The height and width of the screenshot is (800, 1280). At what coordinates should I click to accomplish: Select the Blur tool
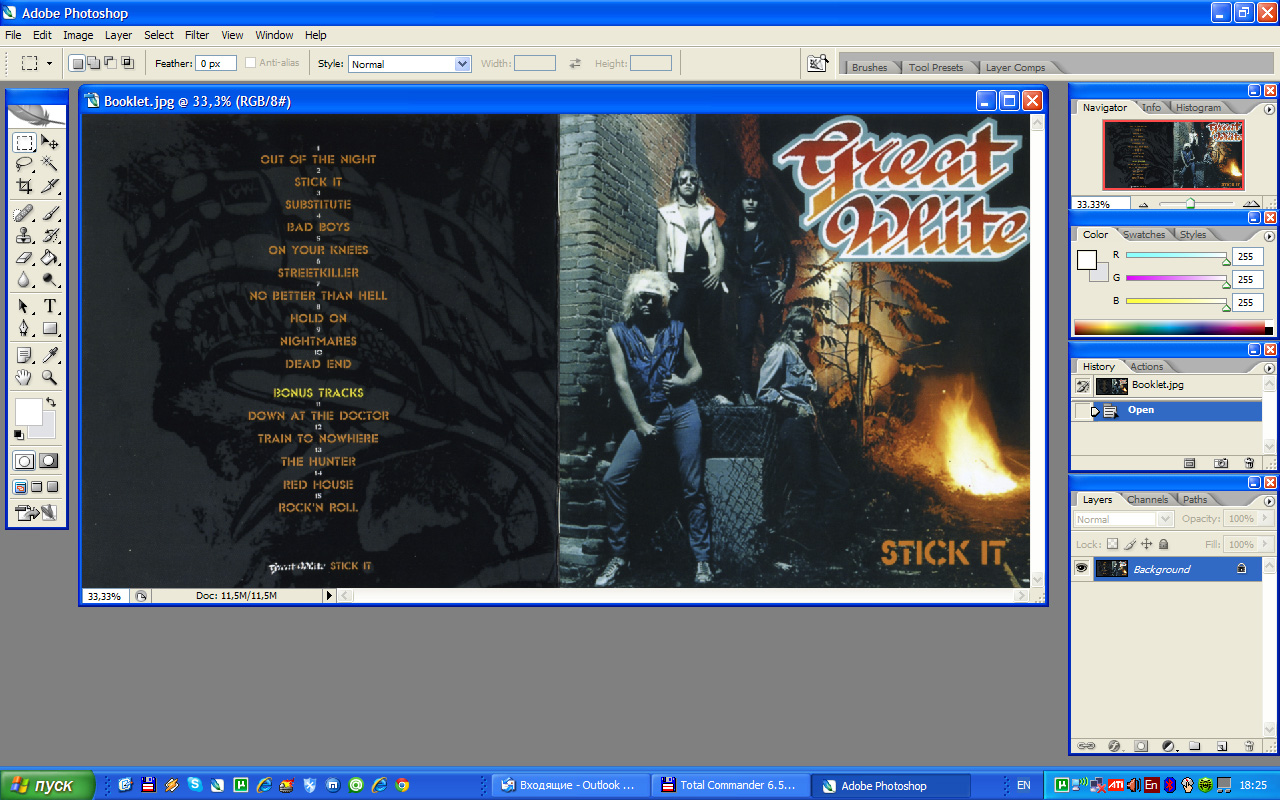point(24,280)
